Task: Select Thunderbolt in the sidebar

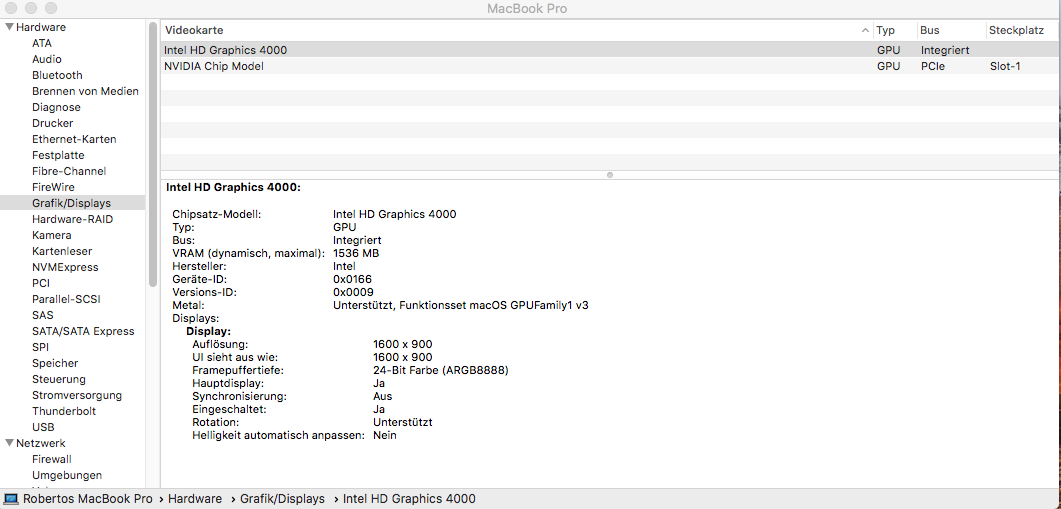Action: click(64, 411)
